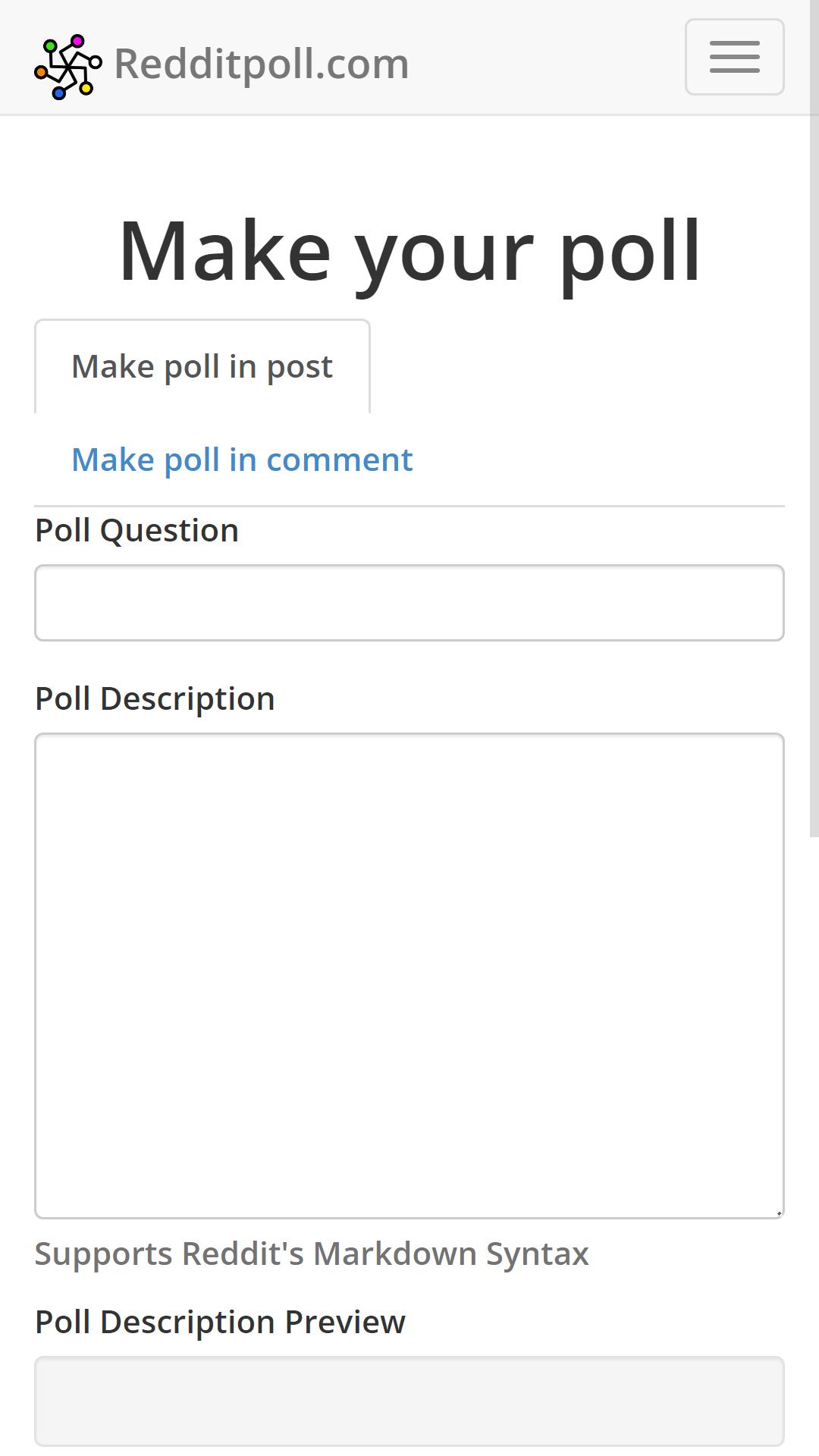Click the empty navbar area beside the brand
Screen dimensions: 819x1456
(546, 58)
